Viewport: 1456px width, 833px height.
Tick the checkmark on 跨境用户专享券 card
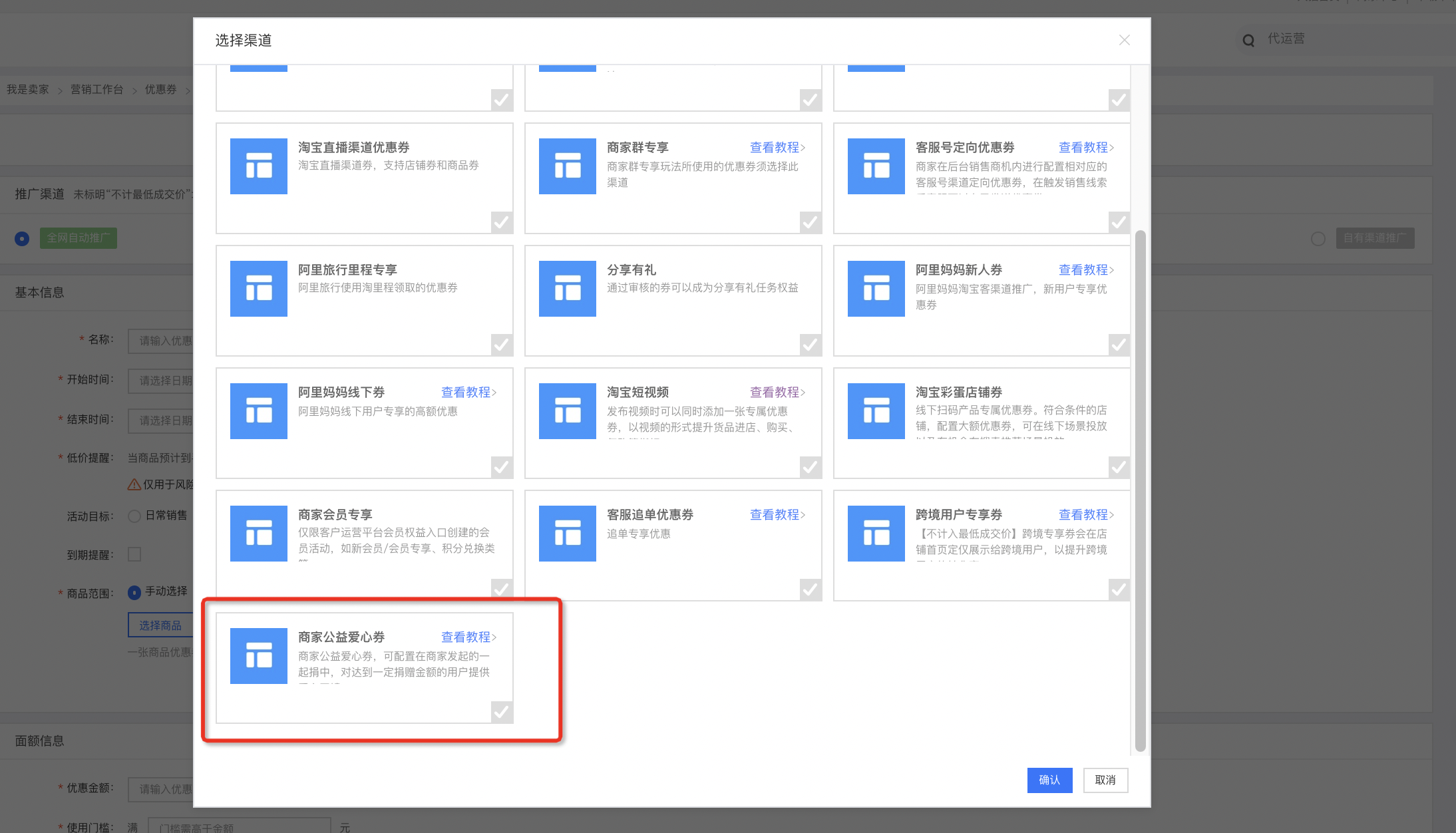[x=1119, y=589]
